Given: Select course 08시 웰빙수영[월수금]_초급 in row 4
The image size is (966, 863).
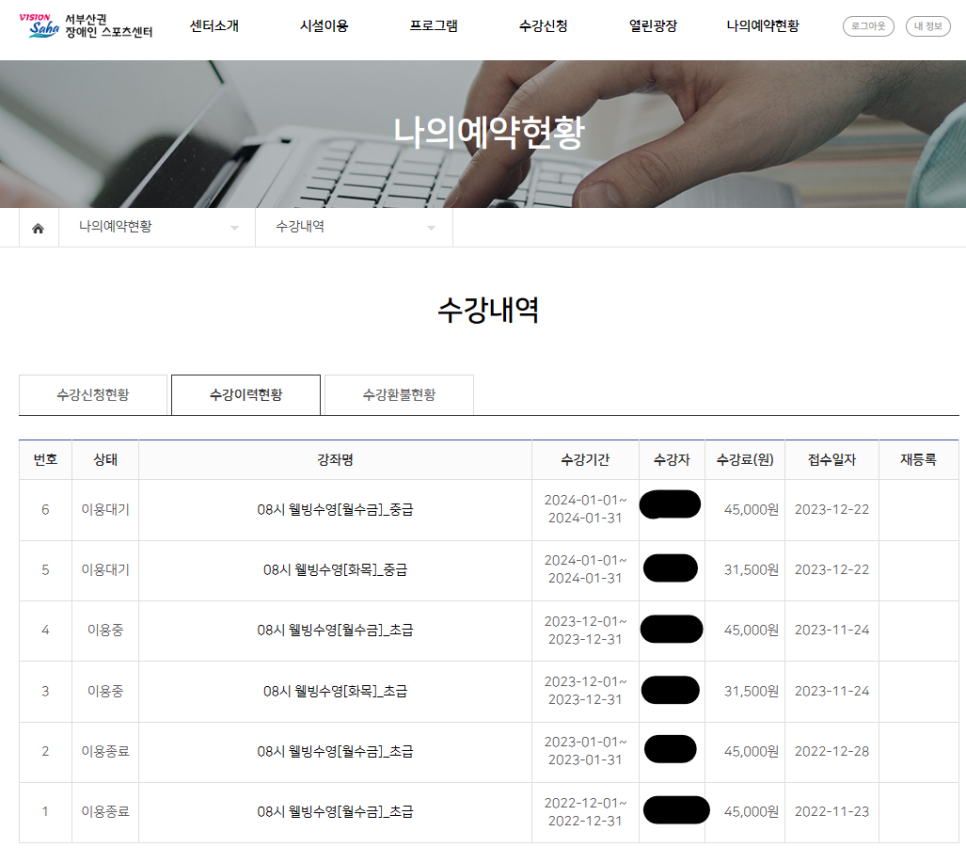Looking at the screenshot, I should [335, 630].
